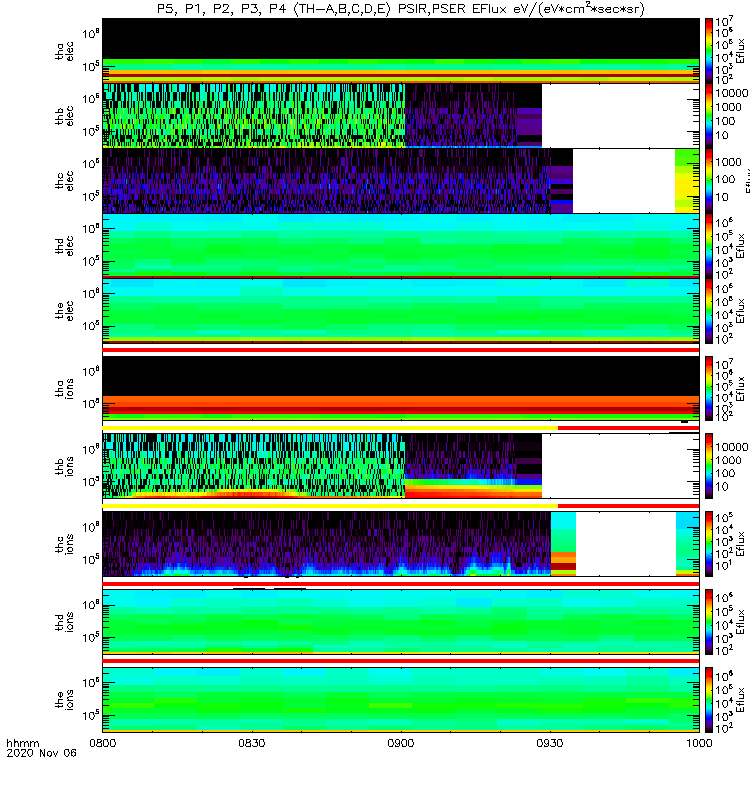Pick the color bar beside thc elec panel
This screenshot has height=800, width=750.
[x=709, y=181]
